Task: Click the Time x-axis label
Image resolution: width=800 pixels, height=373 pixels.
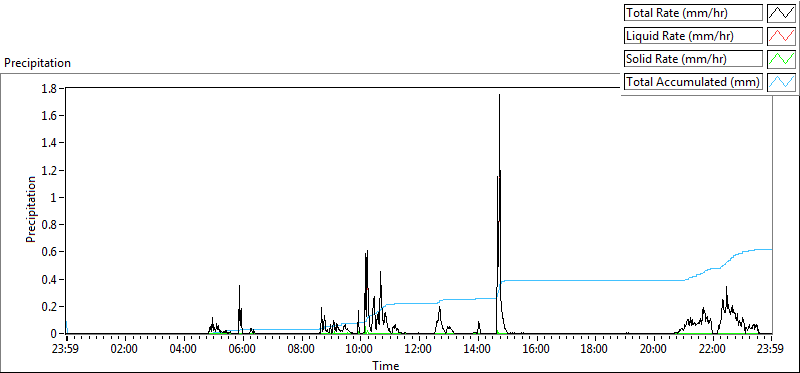Action: point(386,365)
